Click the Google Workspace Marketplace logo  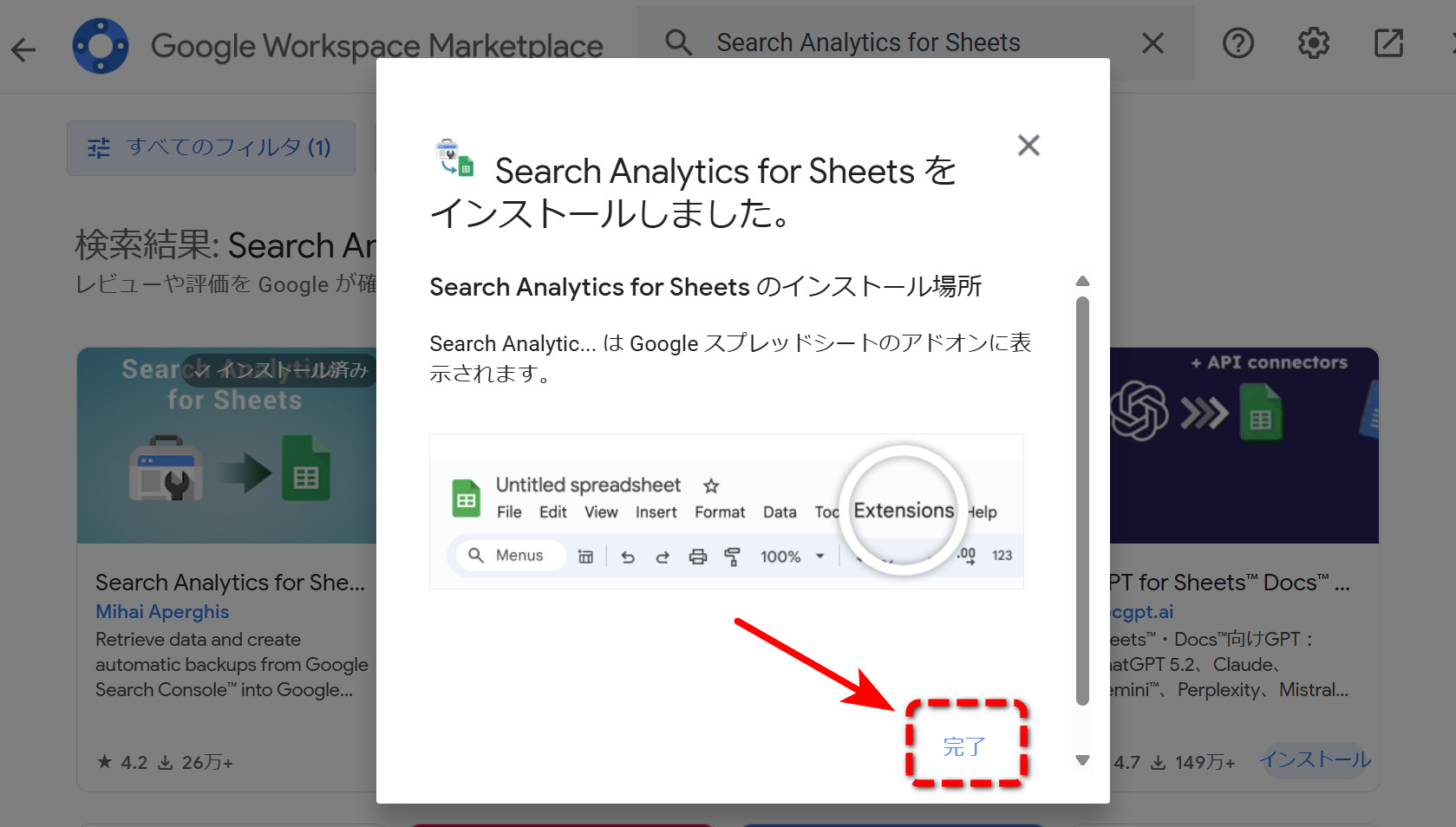coord(101,46)
